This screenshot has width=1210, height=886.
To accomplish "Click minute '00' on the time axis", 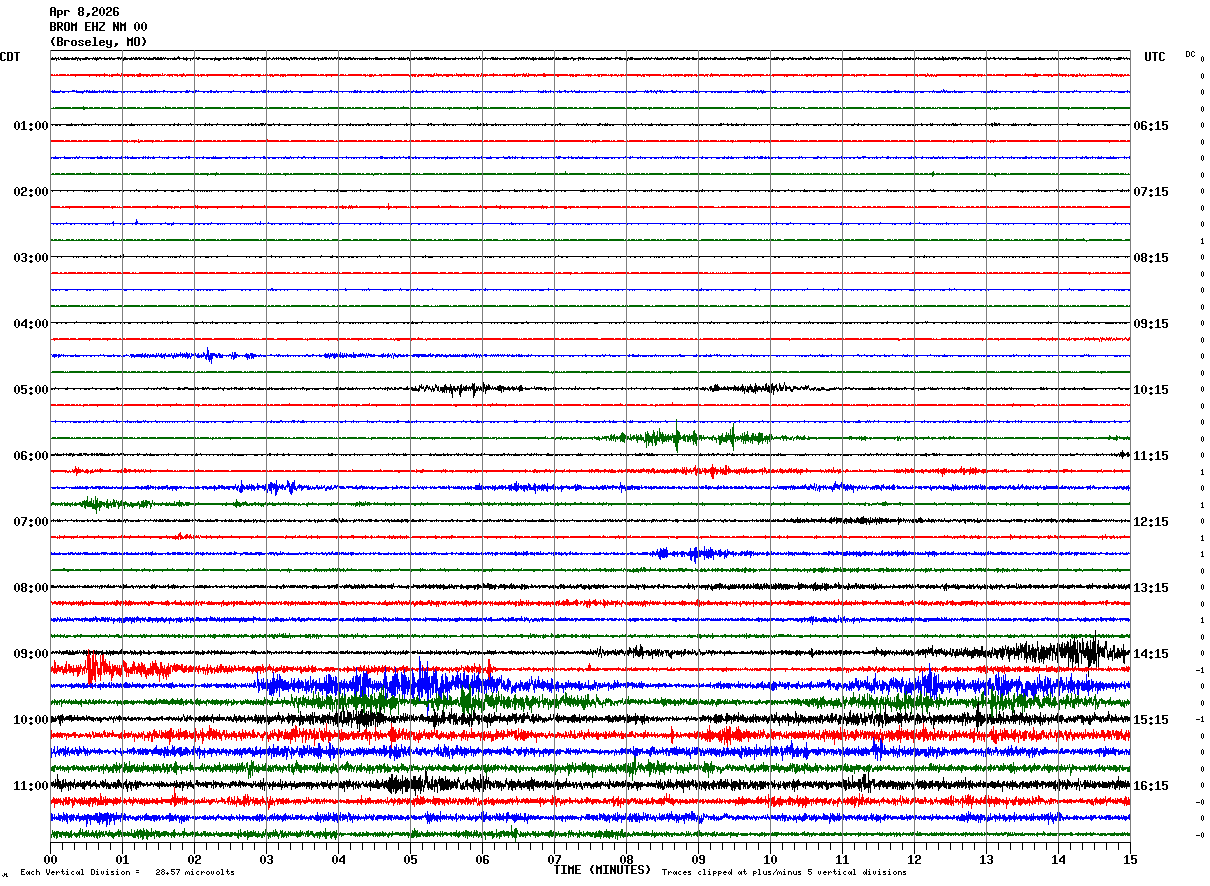I will (x=50, y=859).
